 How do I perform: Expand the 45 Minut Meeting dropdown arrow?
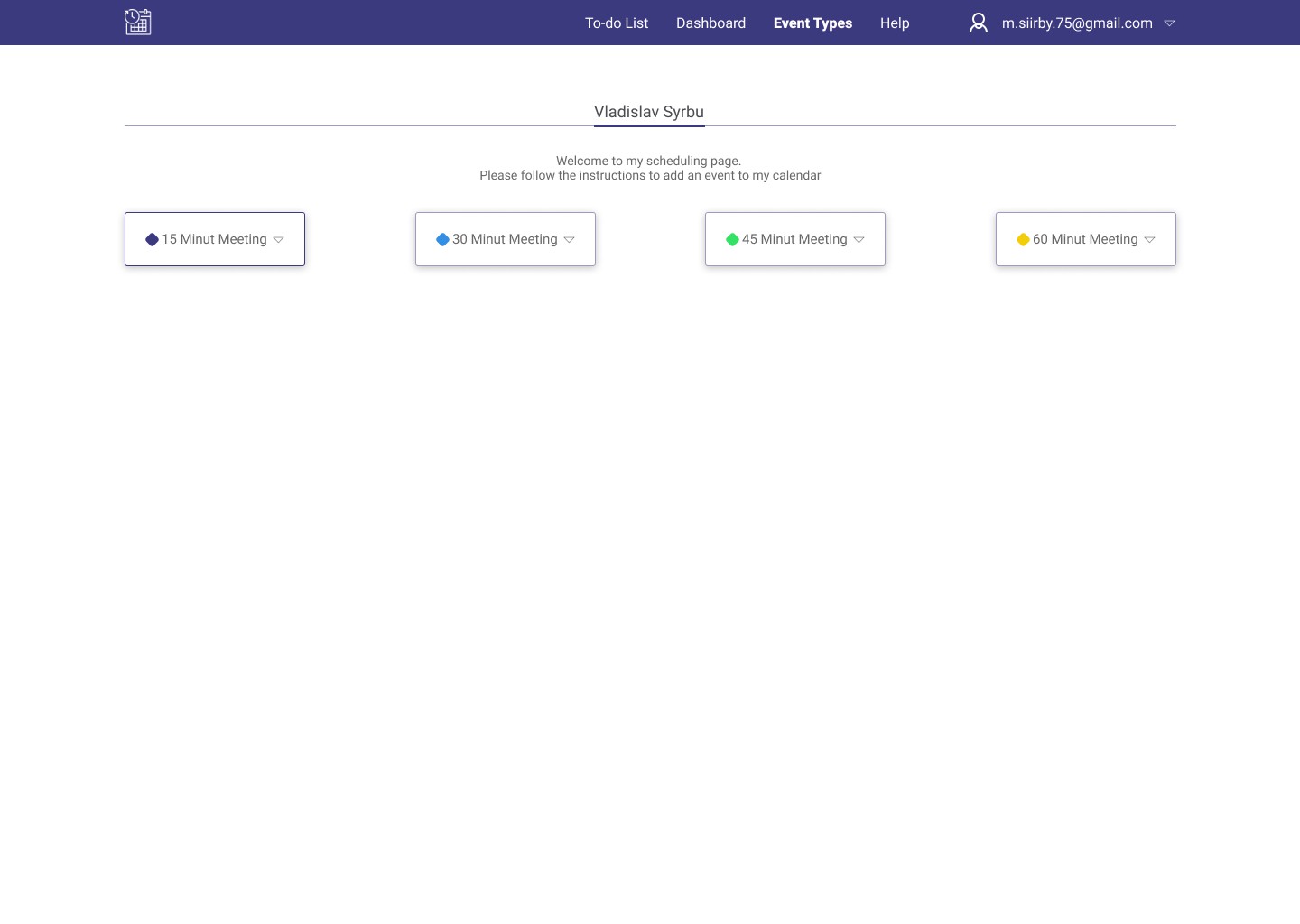pos(859,240)
